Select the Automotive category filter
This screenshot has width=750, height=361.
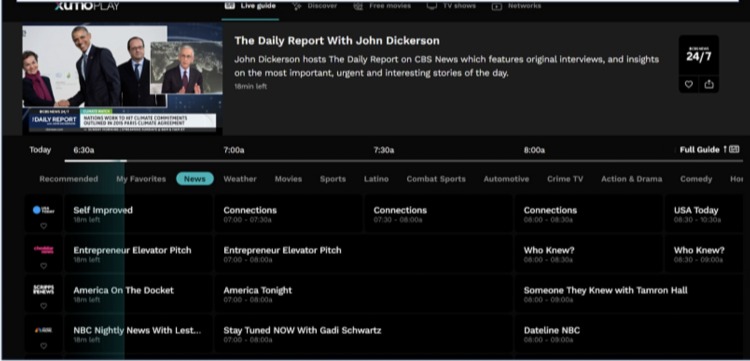click(x=506, y=179)
